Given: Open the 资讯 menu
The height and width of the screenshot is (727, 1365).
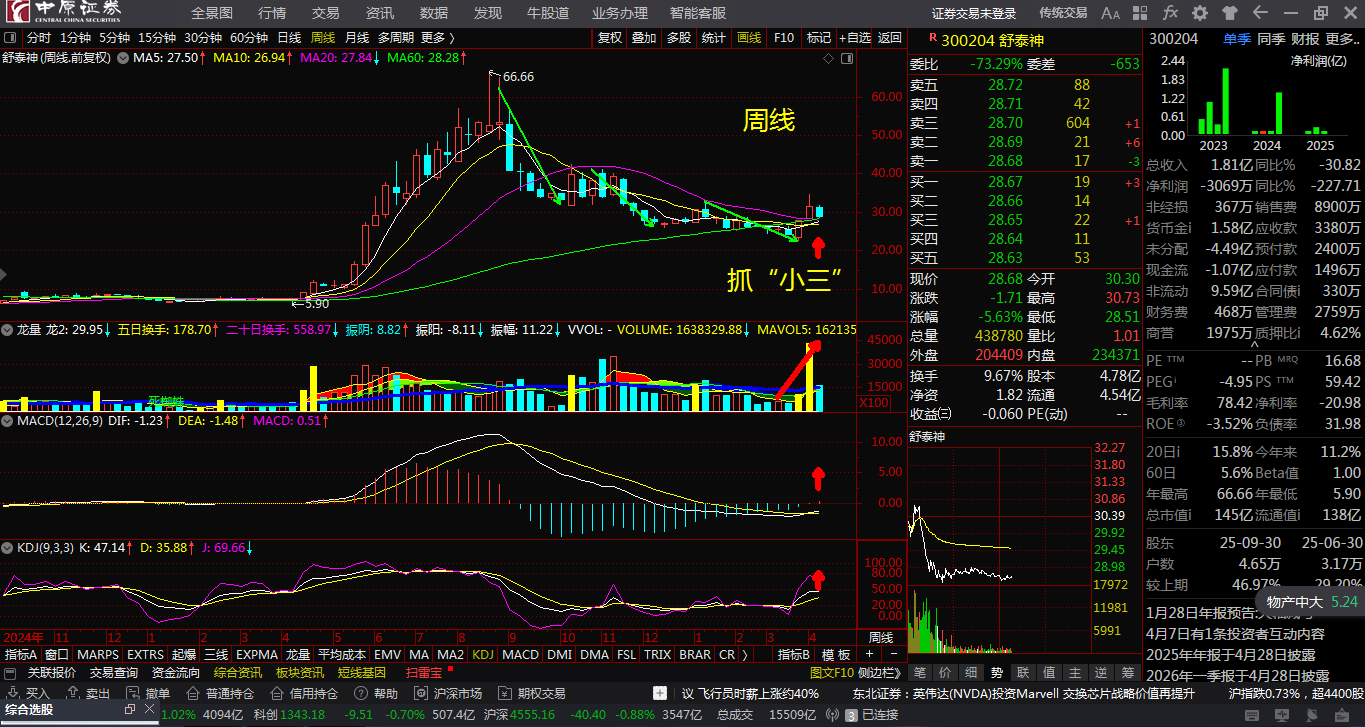Looking at the screenshot, I should [x=380, y=13].
